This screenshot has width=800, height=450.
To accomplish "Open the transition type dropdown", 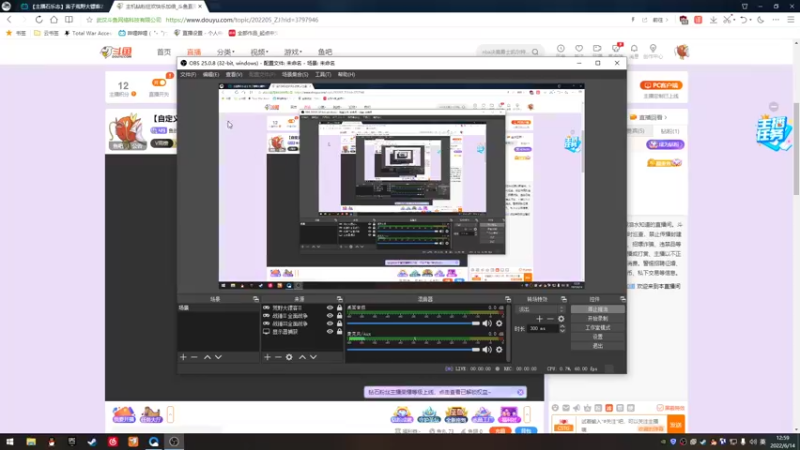I will pyautogui.click(x=541, y=309).
